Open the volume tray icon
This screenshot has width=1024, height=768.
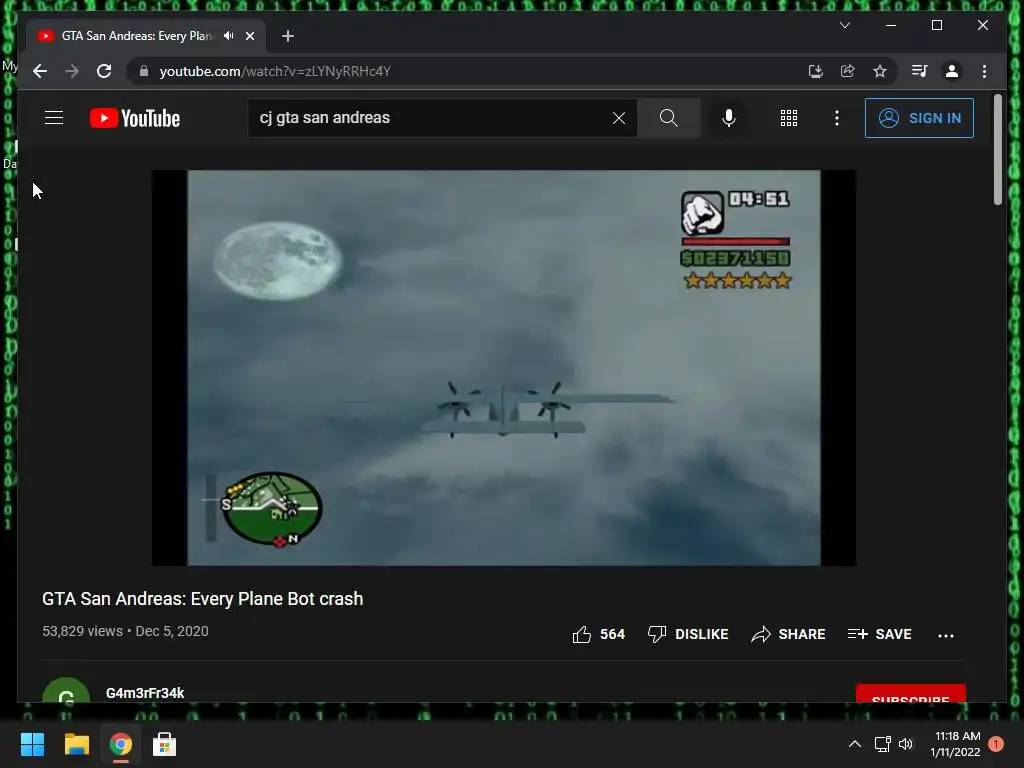pyautogui.click(x=906, y=744)
